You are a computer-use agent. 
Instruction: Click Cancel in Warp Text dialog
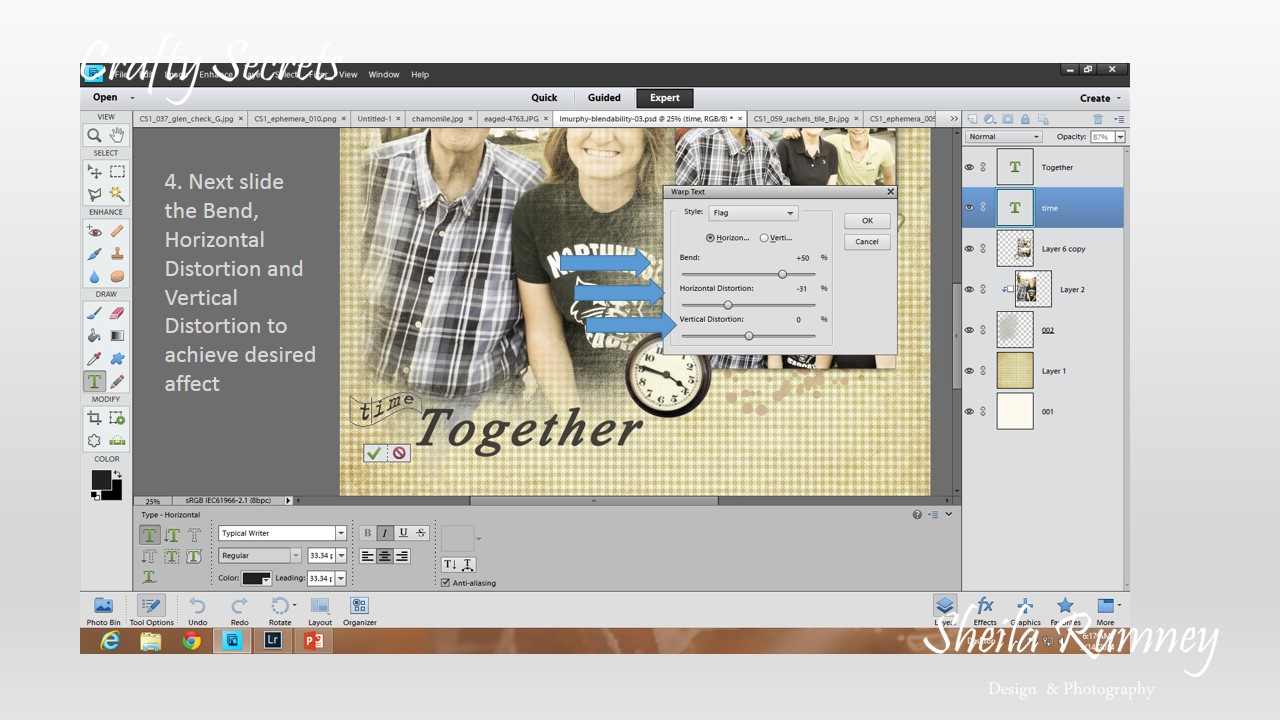[x=867, y=242]
